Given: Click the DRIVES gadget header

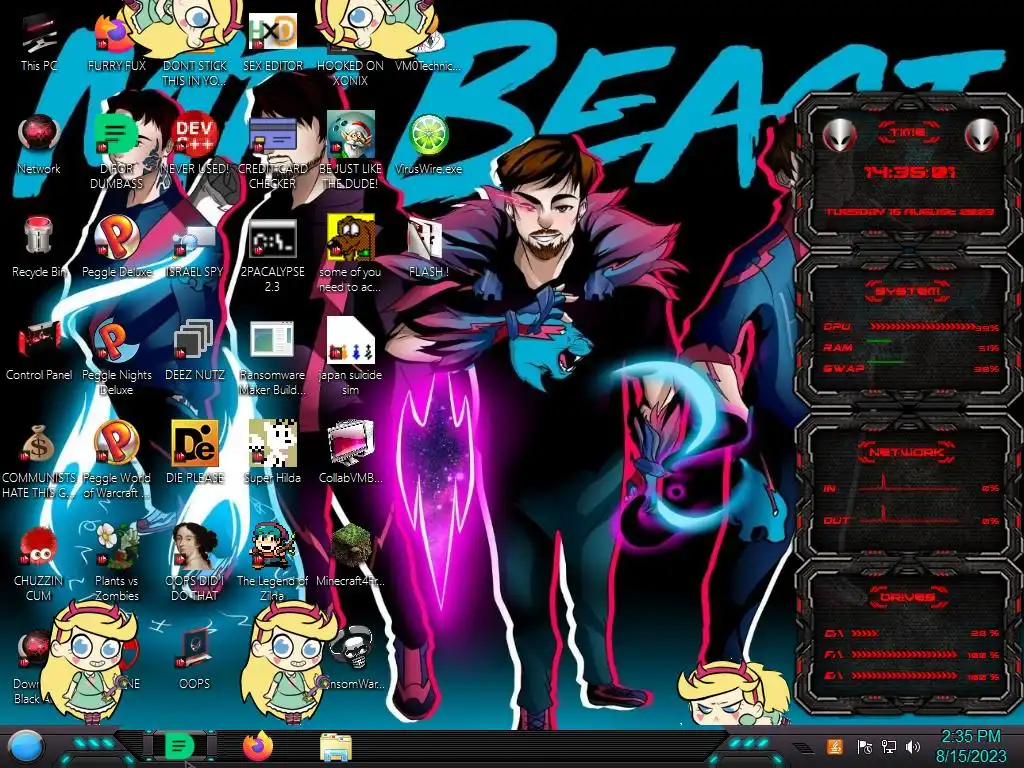Looking at the screenshot, I should click(x=906, y=597).
